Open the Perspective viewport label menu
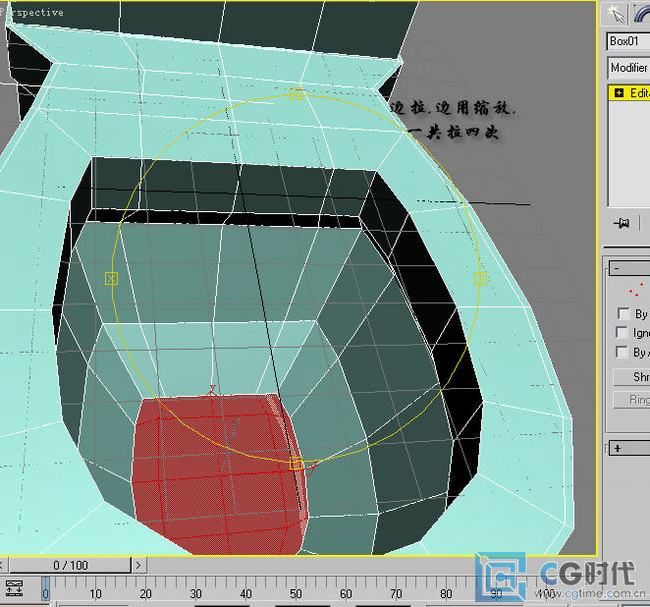 (x=32, y=12)
